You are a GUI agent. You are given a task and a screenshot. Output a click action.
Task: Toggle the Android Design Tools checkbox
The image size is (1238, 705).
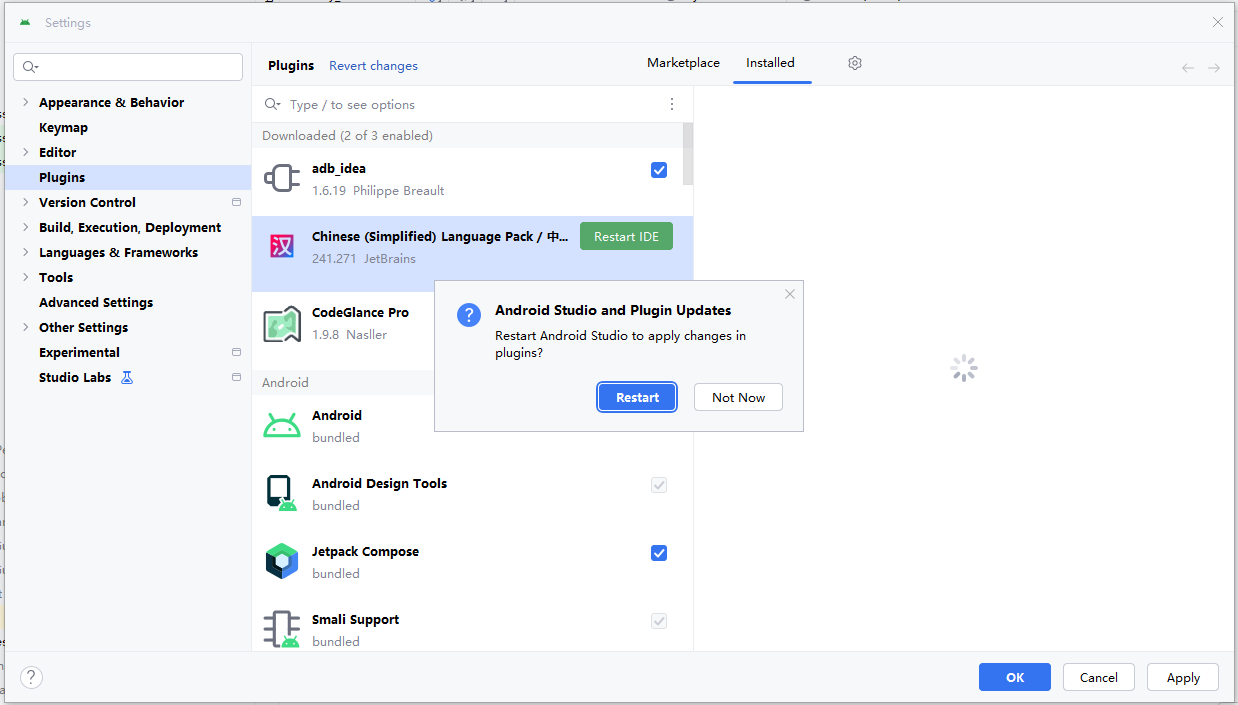[659, 485]
